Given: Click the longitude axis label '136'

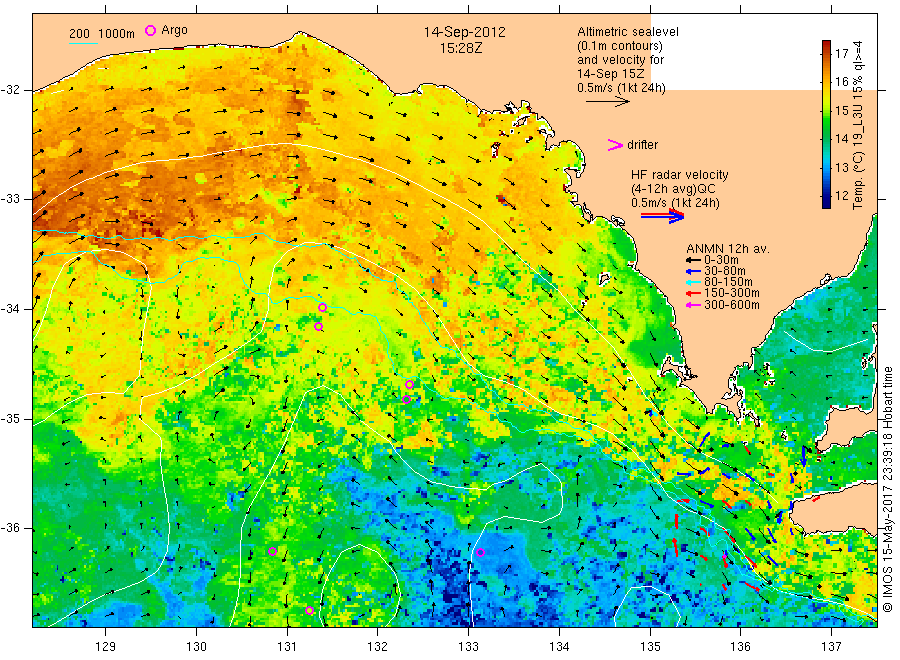Looking at the screenshot, I should coord(740,647).
